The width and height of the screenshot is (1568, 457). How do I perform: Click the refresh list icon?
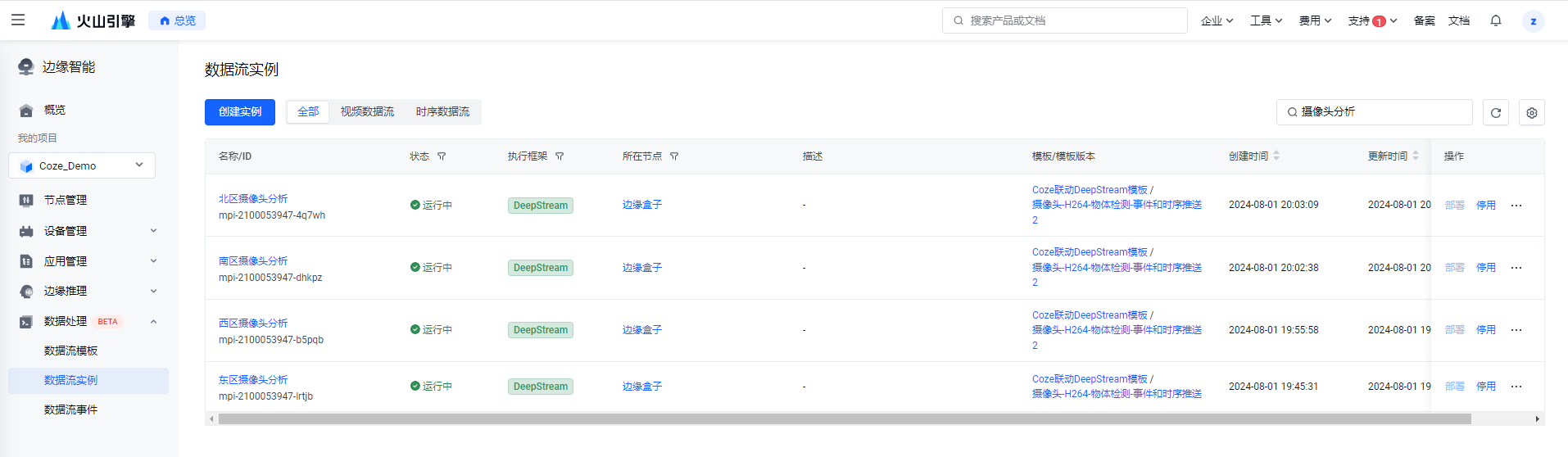tap(1496, 113)
